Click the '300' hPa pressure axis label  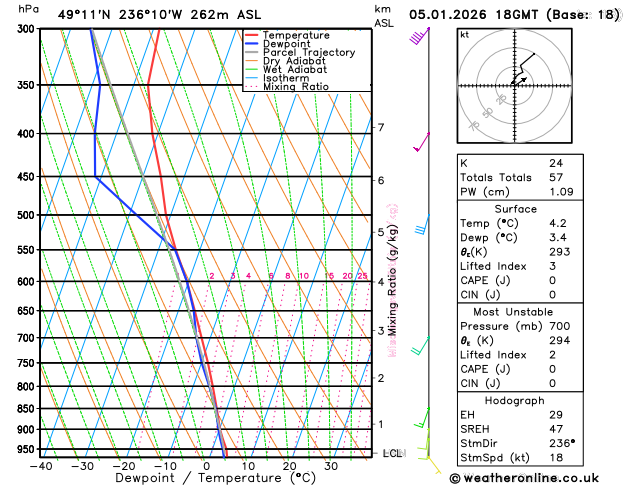26,29
